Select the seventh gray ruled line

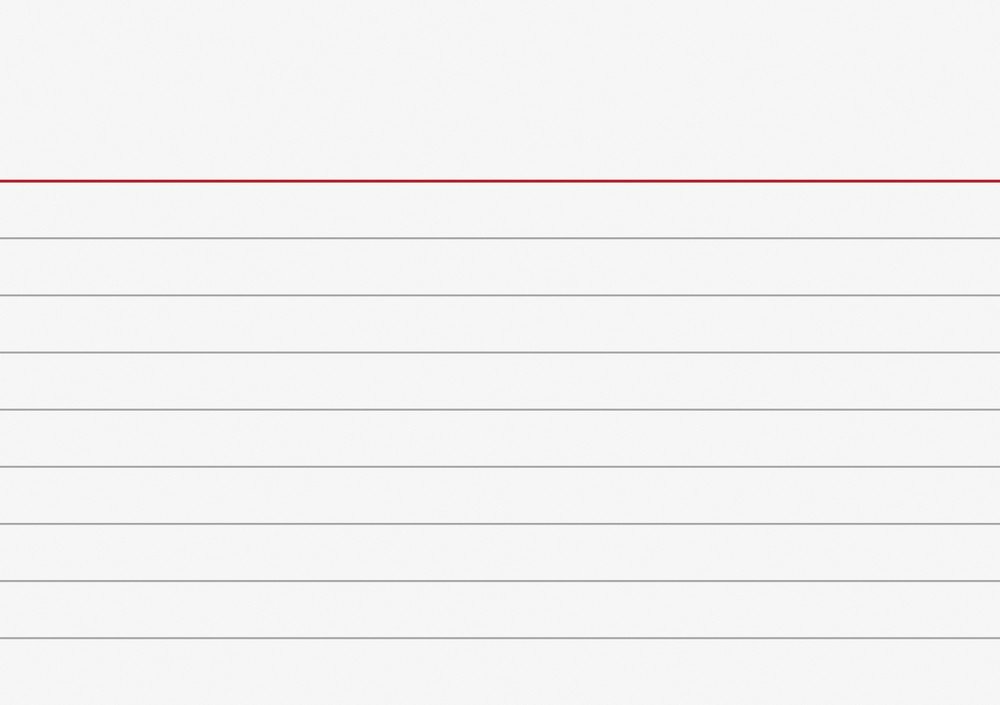point(500,581)
